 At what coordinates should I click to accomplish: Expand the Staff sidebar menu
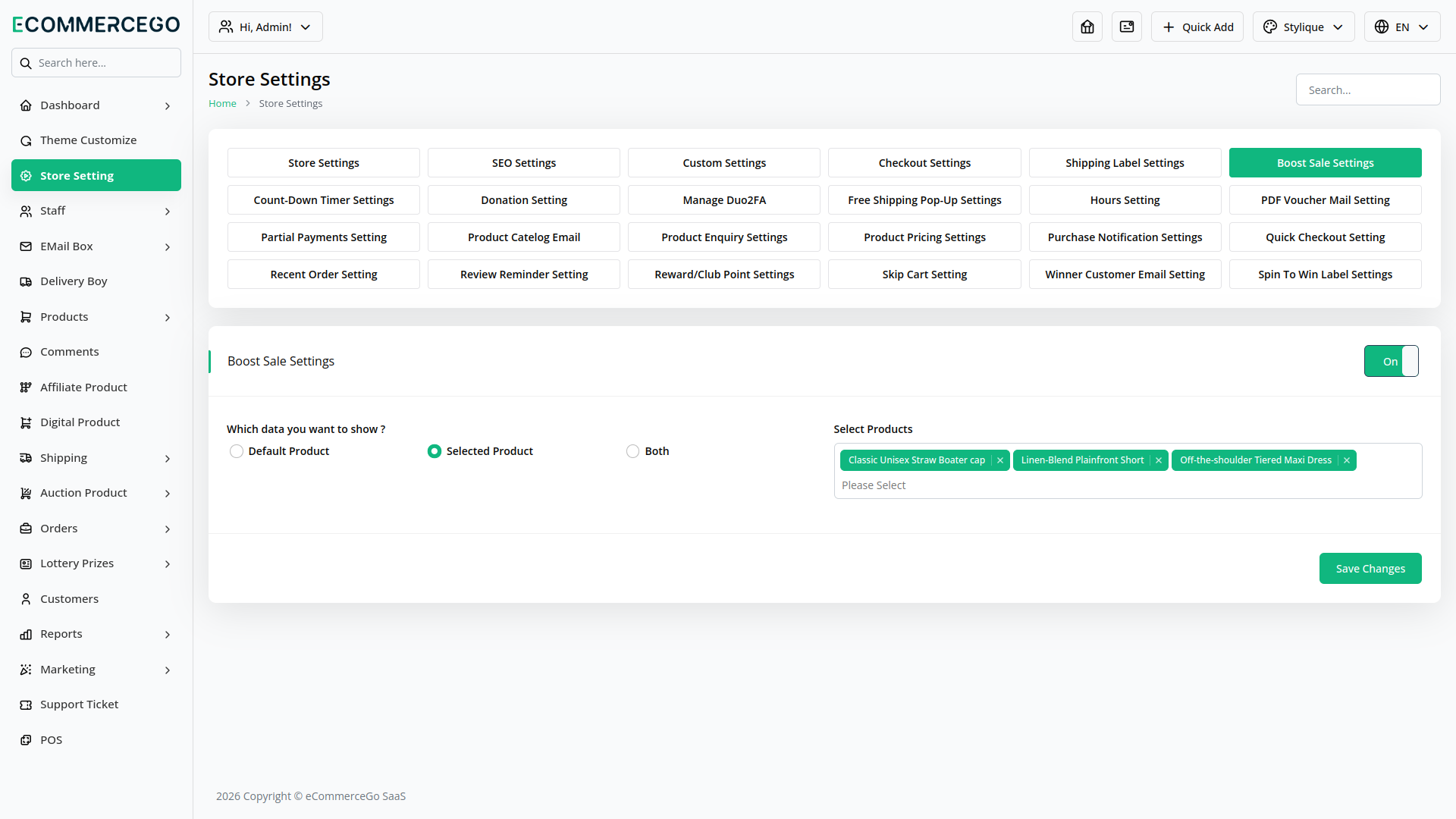pyautogui.click(x=96, y=211)
